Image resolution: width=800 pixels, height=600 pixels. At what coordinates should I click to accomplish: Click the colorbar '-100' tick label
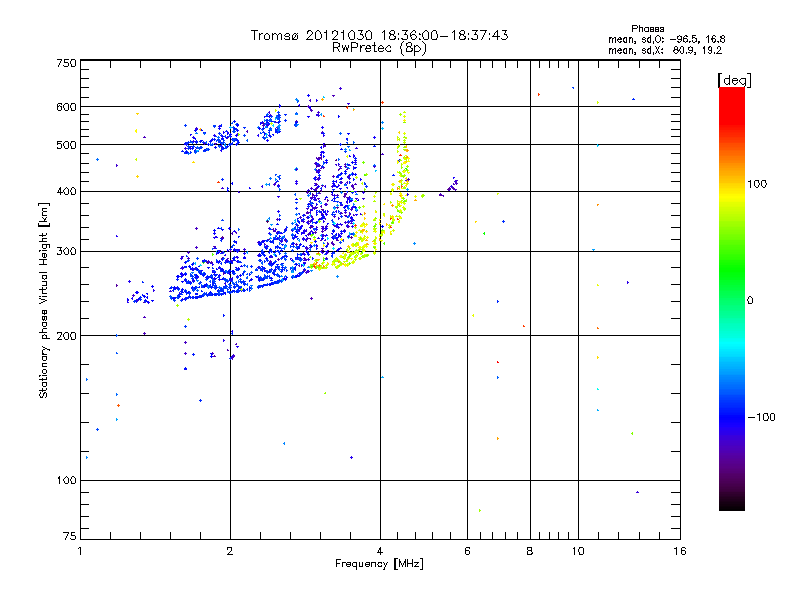(x=761, y=417)
